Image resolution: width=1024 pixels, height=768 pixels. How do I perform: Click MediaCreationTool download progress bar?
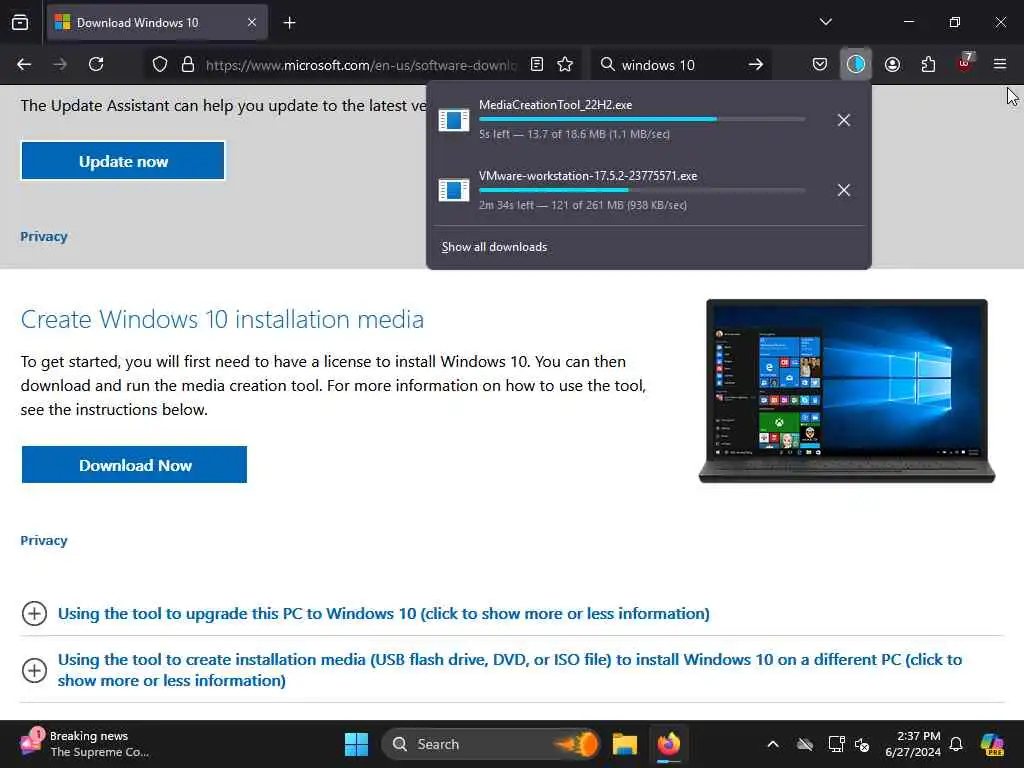pos(642,119)
